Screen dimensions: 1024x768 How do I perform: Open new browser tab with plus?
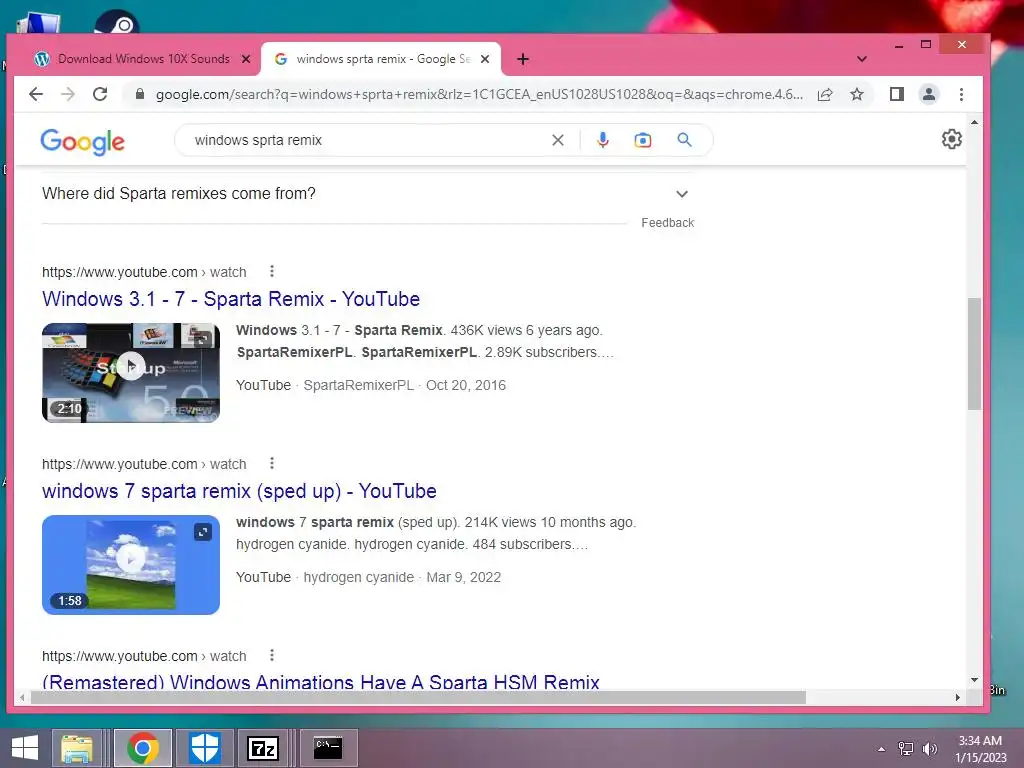pos(522,59)
